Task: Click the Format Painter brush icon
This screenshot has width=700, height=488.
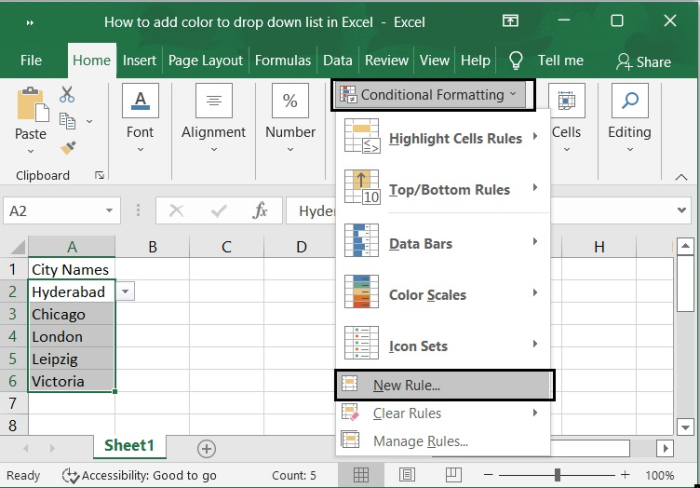Action: click(x=68, y=147)
